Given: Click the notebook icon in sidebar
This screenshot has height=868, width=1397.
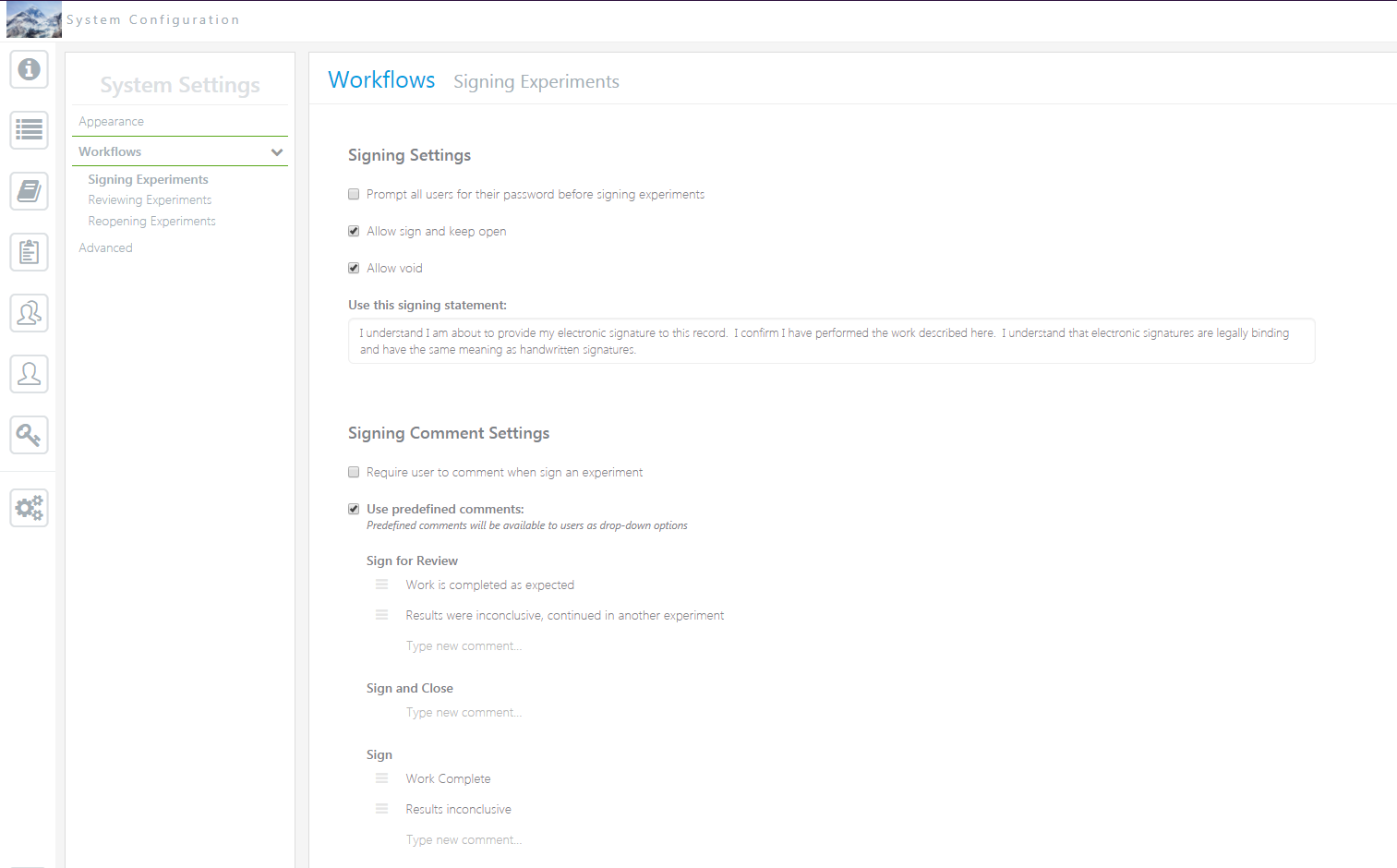Looking at the screenshot, I should [30, 191].
